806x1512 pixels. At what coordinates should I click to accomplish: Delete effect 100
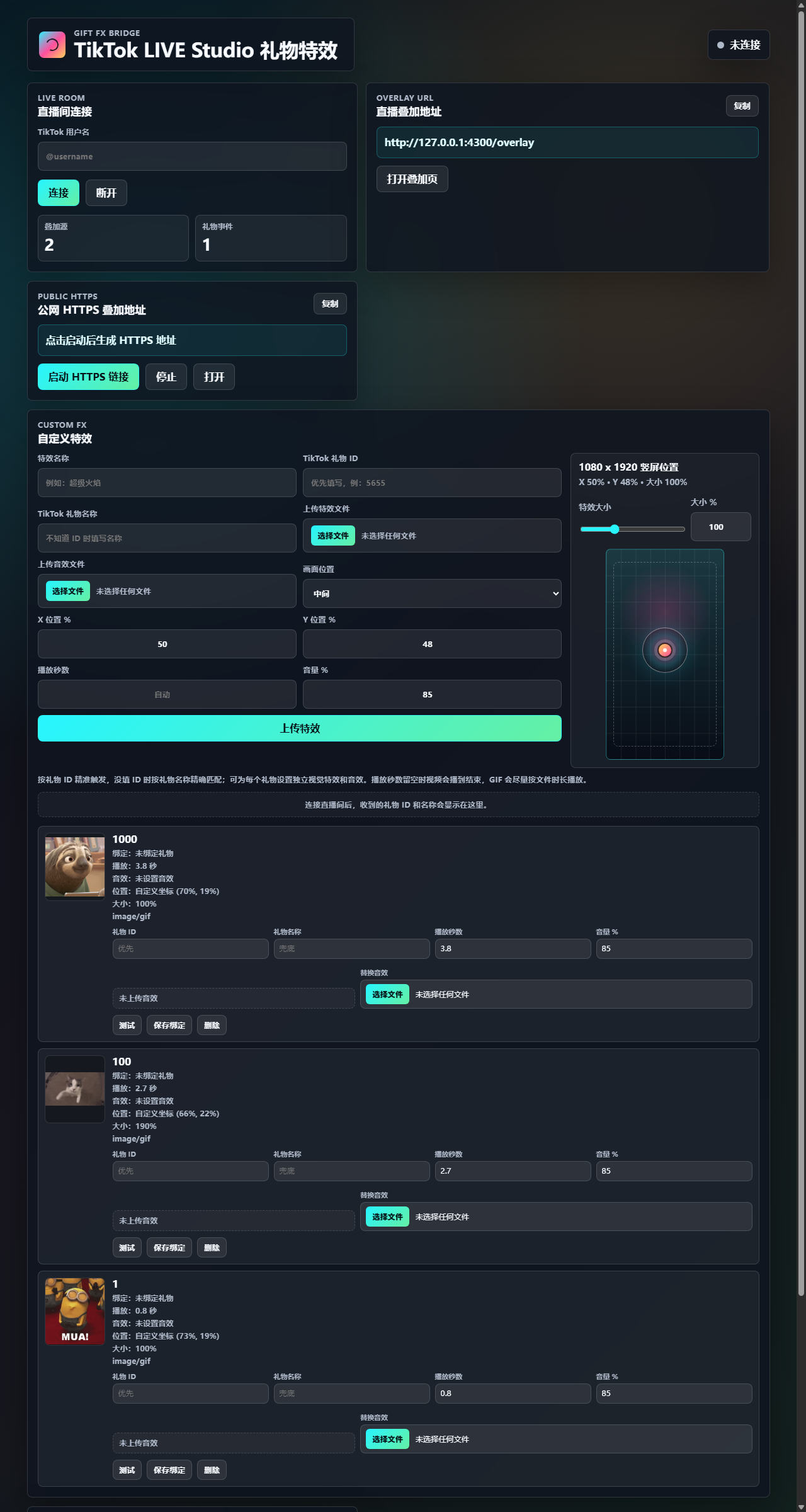pyautogui.click(x=212, y=1248)
